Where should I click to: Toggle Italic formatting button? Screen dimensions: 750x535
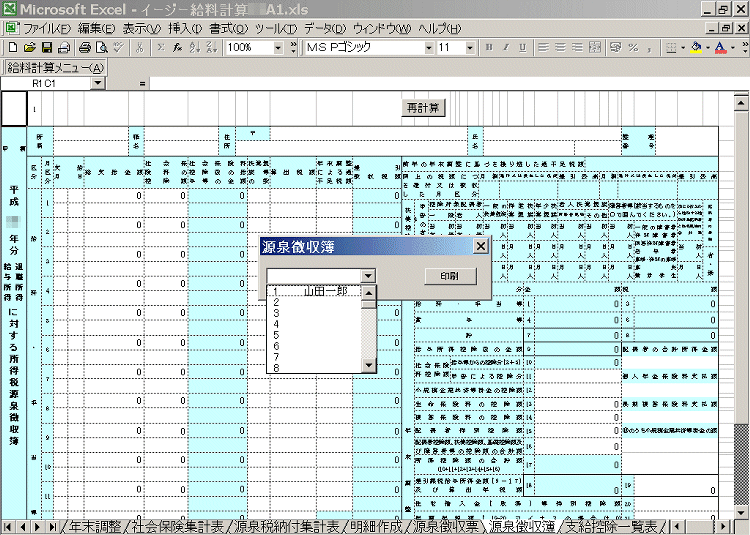(x=506, y=47)
